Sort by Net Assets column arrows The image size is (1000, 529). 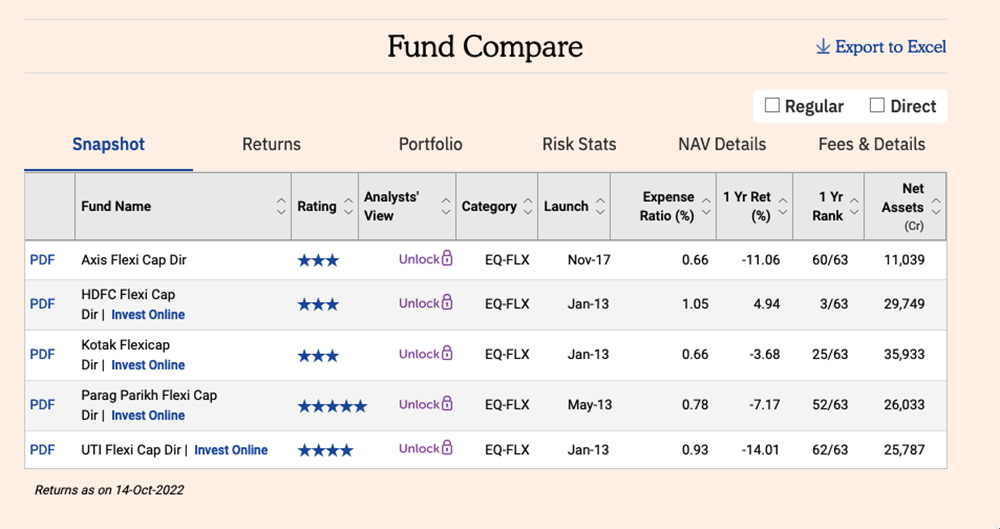936,207
